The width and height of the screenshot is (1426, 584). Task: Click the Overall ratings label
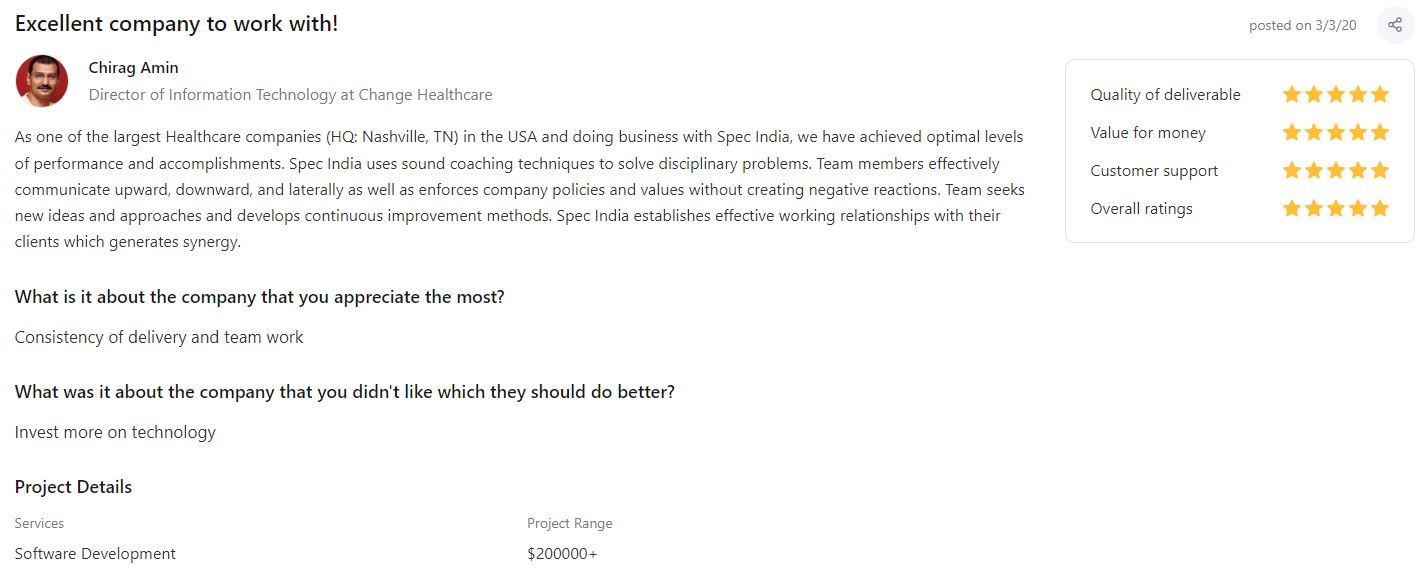point(1141,209)
